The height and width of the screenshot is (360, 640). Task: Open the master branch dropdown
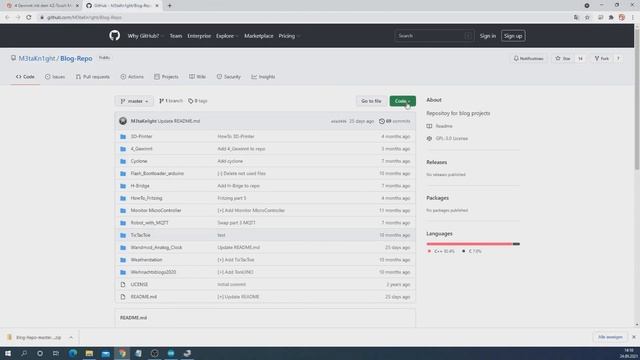pos(134,101)
